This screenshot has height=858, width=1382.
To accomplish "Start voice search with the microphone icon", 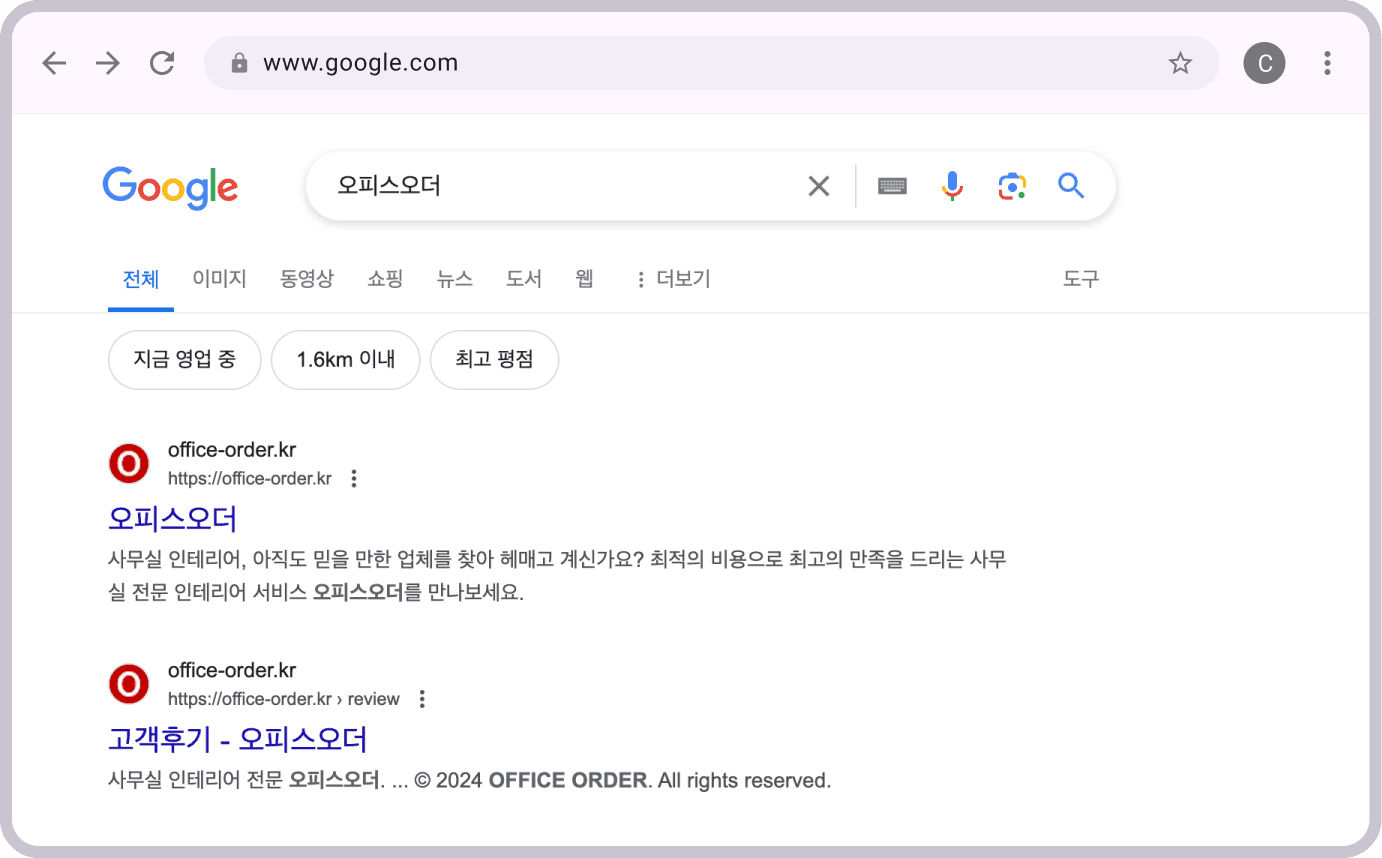I will (x=953, y=186).
